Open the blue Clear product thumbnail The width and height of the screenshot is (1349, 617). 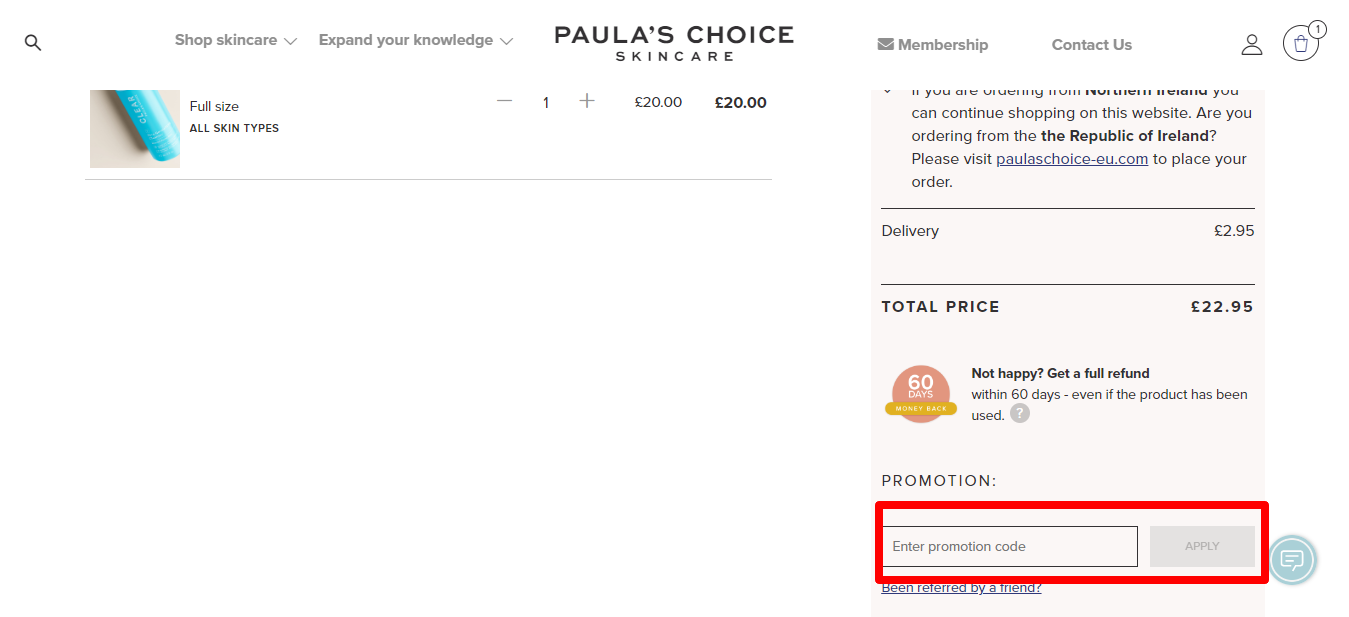click(x=135, y=129)
